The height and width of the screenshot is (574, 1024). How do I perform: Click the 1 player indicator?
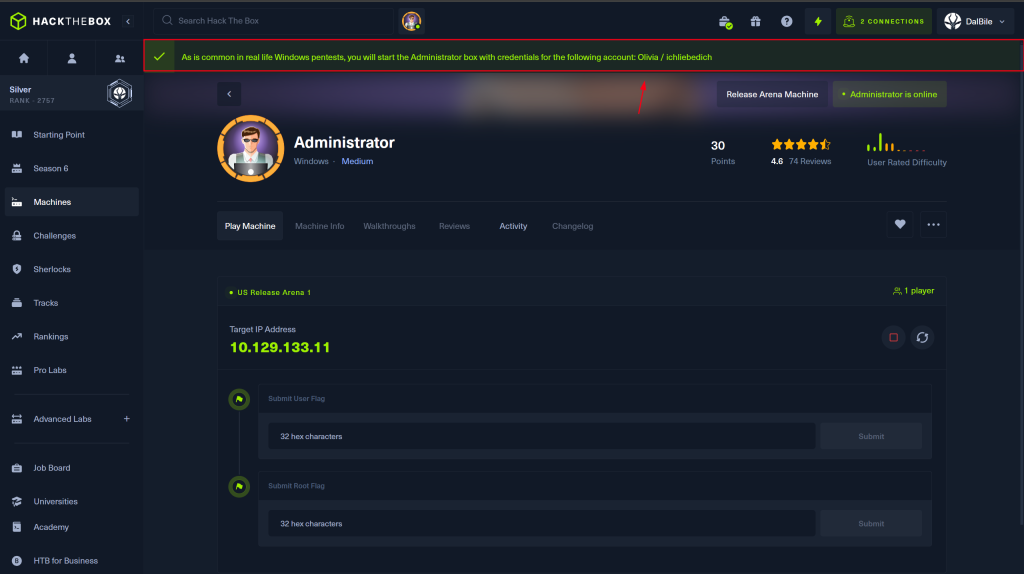pyautogui.click(x=913, y=291)
